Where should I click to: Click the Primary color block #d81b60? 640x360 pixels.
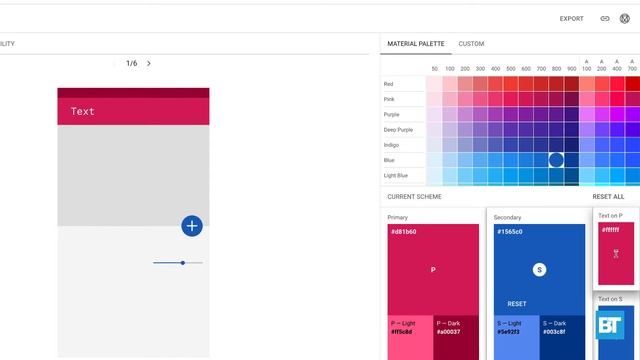433,269
